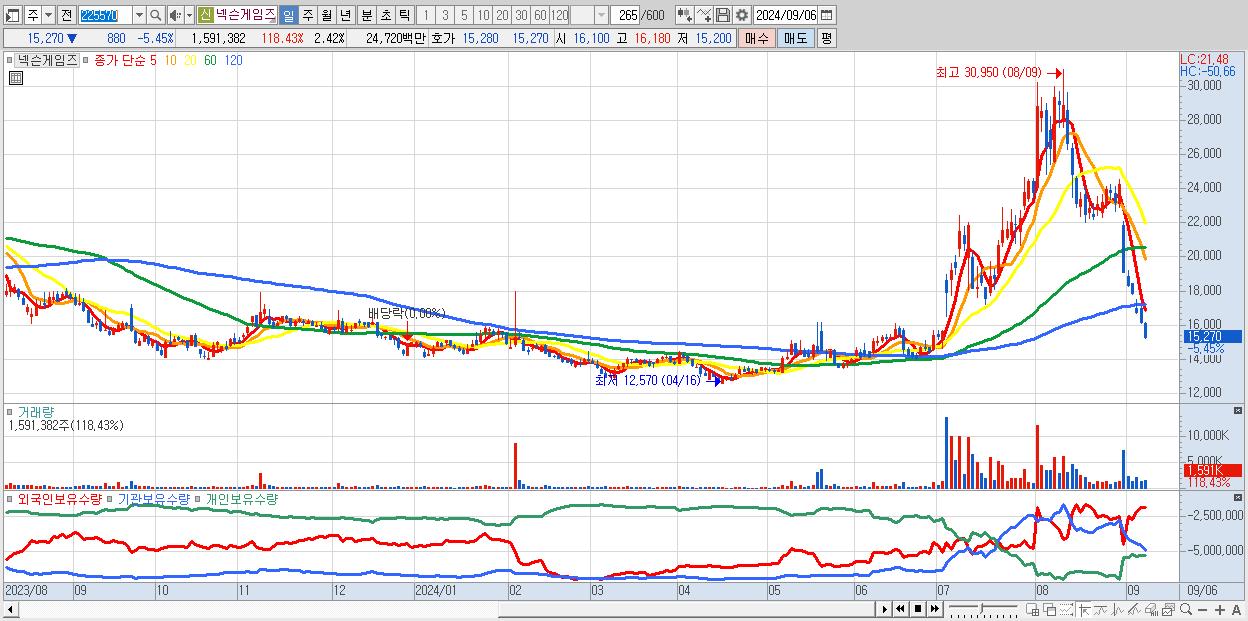This screenshot has height=621, width=1248.
Task: Select interval 30 button
Action: coord(521,15)
